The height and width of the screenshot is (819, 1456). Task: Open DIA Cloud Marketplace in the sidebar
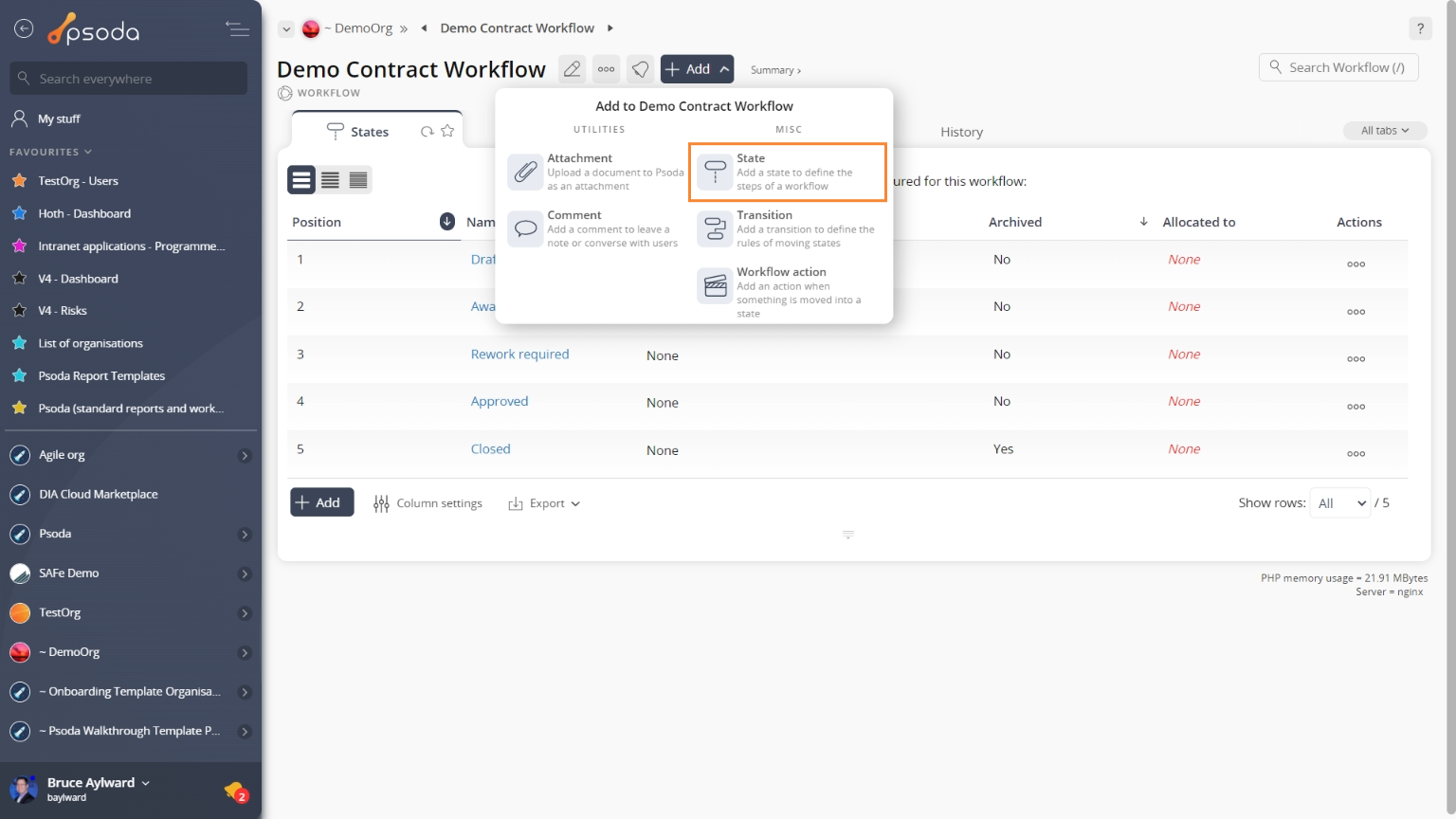click(x=98, y=495)
